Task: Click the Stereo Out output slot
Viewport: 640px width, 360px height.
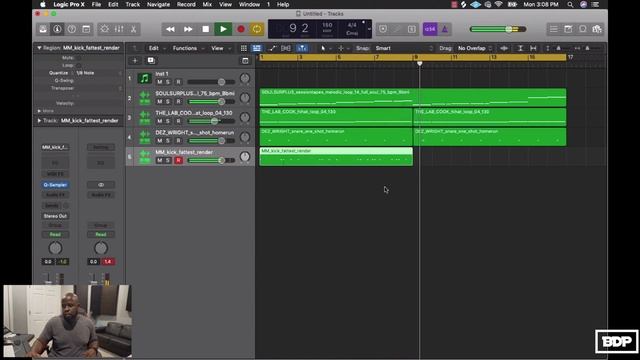Action: coord(55,216)
